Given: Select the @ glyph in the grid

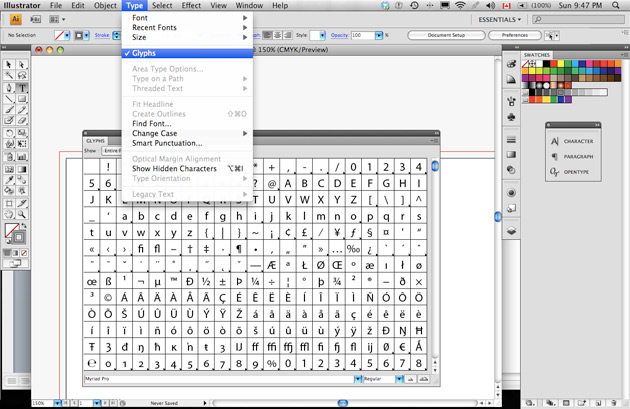Looking at the screenshot, I should [271, 183].
